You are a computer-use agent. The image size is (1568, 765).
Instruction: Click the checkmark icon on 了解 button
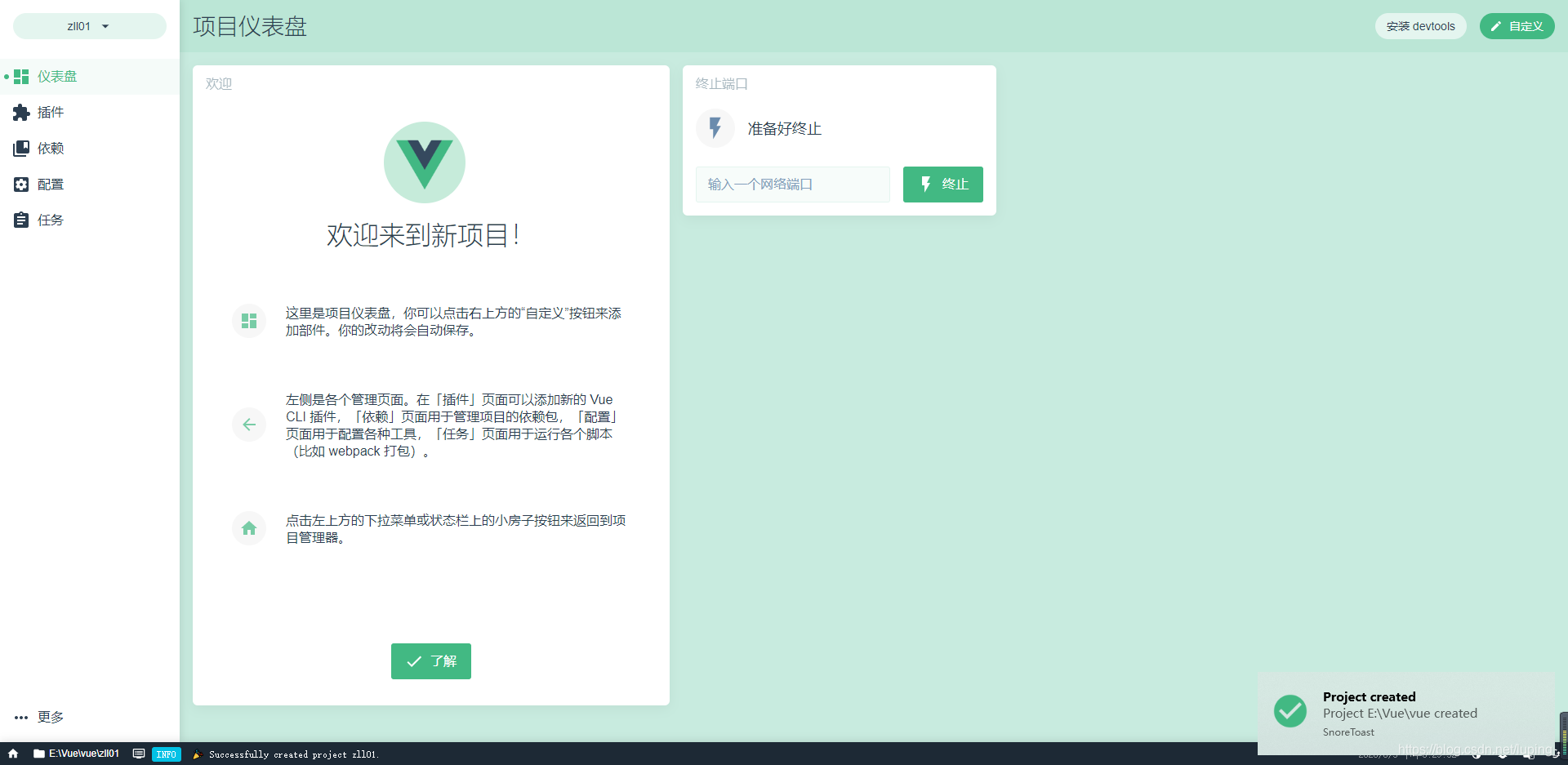tap(414, 661)
